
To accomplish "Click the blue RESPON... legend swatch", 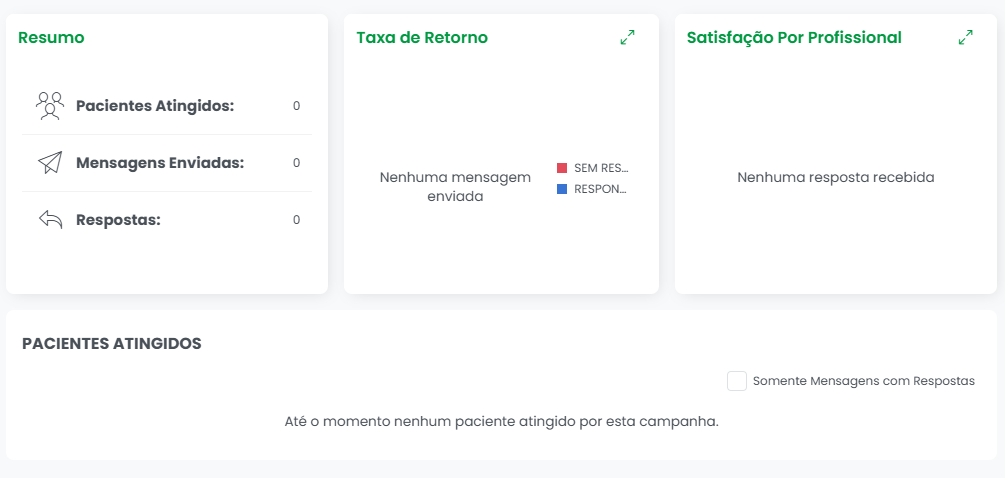I will coord(562,189).
